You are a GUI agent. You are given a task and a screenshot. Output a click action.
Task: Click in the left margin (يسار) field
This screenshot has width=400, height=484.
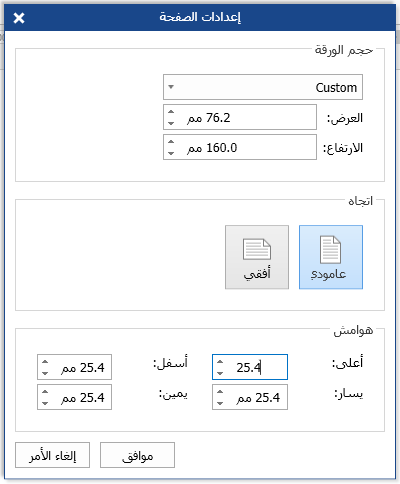point(250,397)
